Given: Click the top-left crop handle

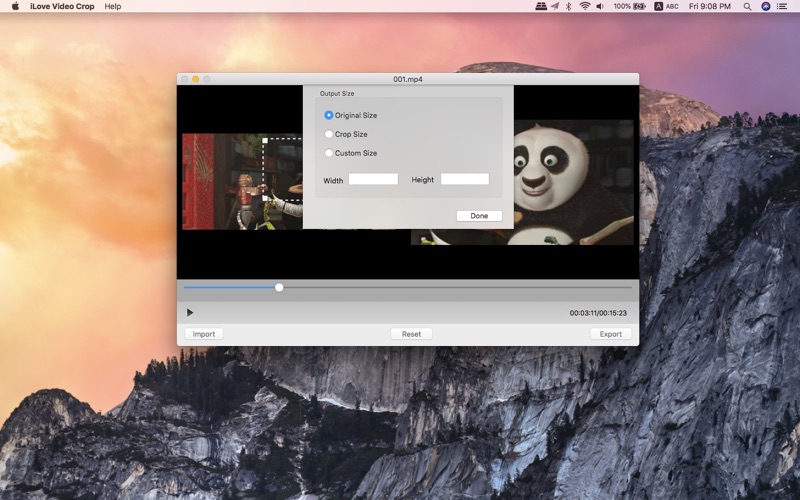Looking at the screenshot, I should [x=265, y=140].
